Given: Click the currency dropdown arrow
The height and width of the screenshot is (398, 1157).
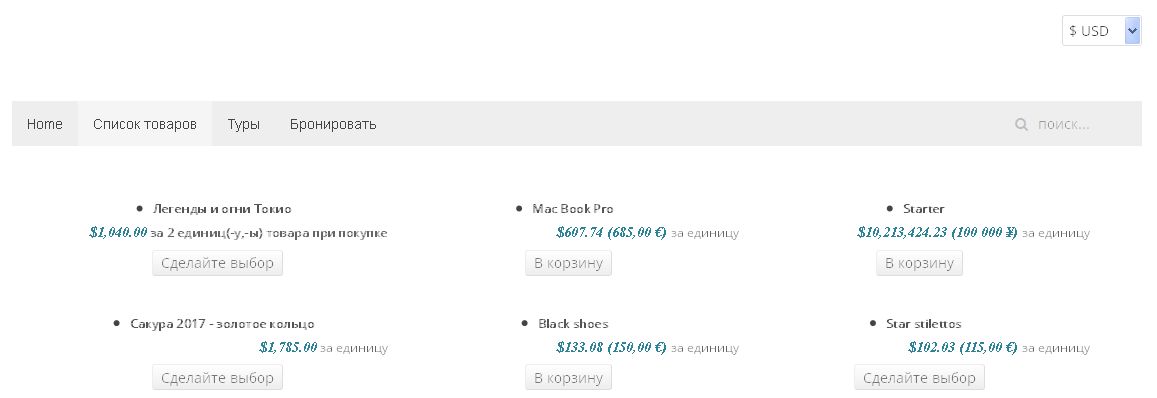Looking at the screenshot, I should pyautogui.click(x=1133, y=31).
